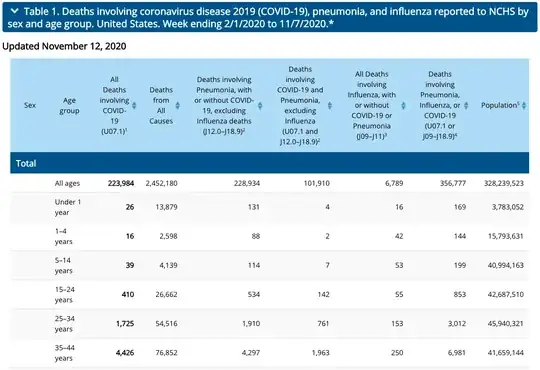The height and width of the screenshot is (370, 540).
Task: Sort by Deaths from All Causes arrows
Action: coord(177,105)
